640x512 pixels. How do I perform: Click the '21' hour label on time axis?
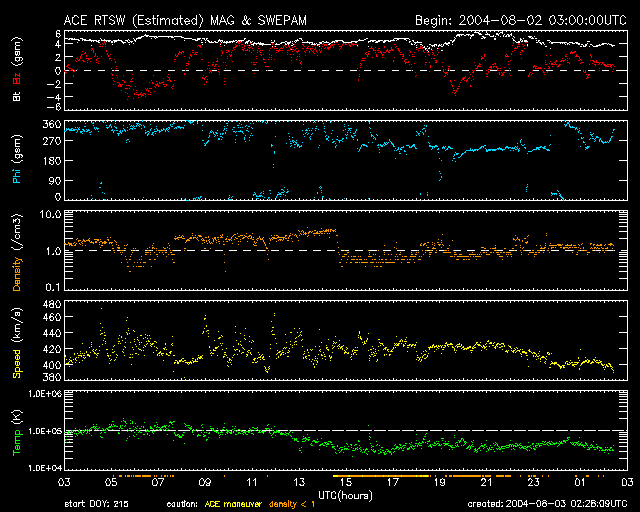pos(487,482)
